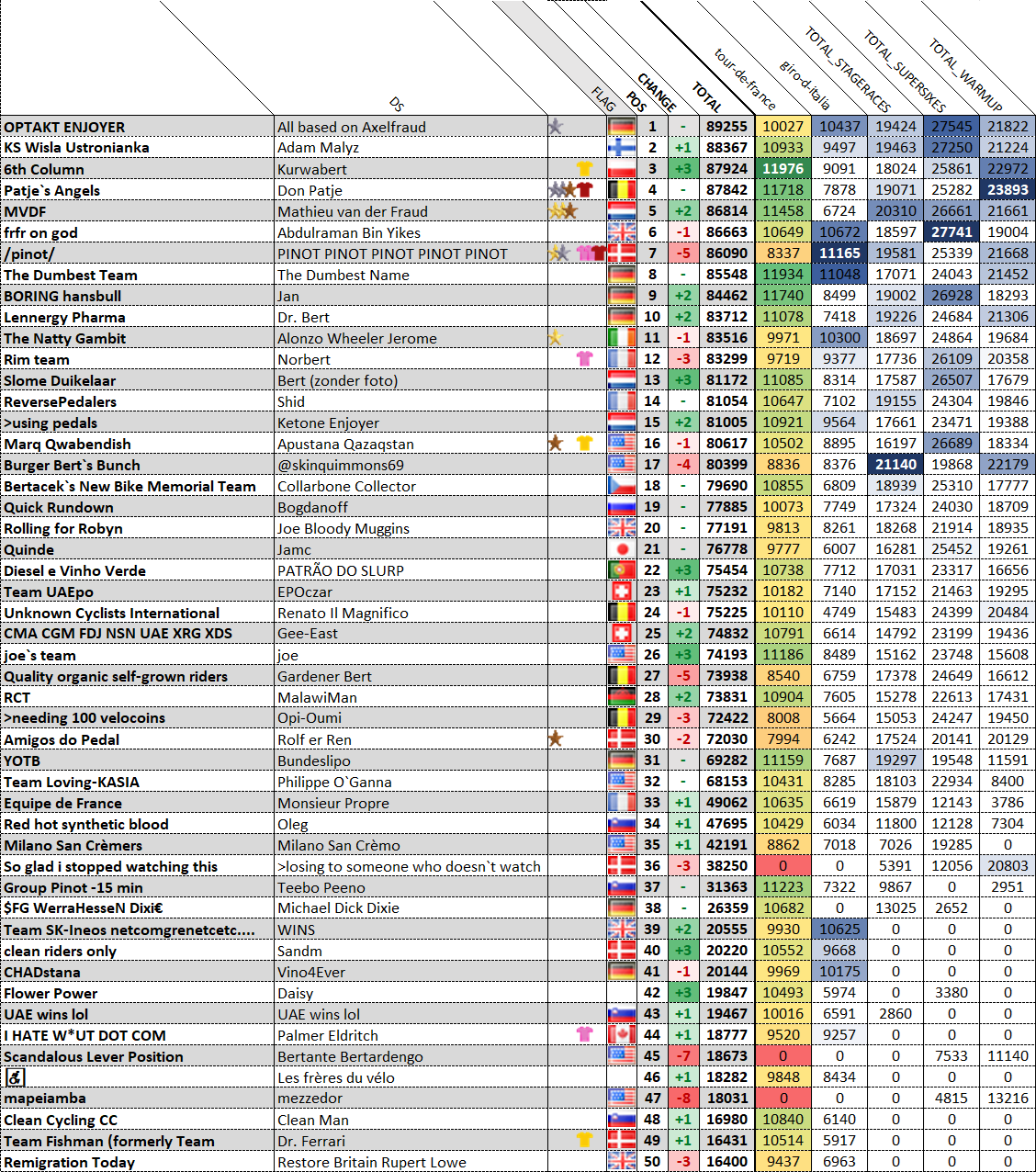Click the yellow jersey icon in 6th Column row
The image size is (1036, 1172).
[x=584, y=169]
